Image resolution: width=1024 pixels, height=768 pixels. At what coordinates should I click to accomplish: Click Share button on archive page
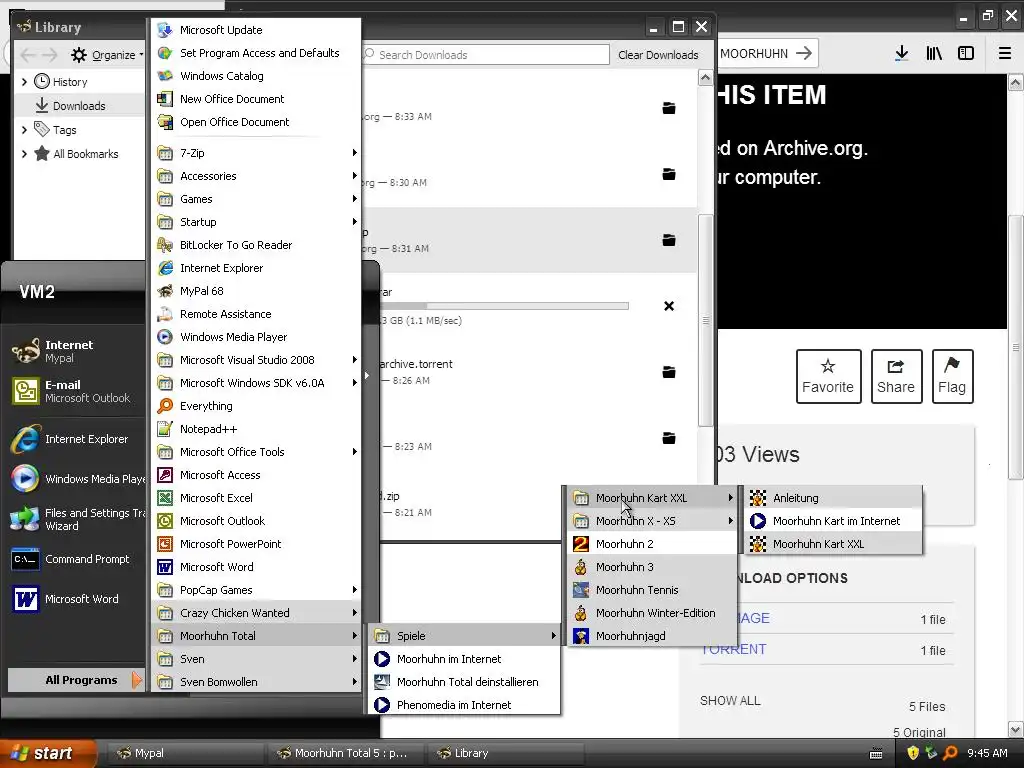point(896,376)
